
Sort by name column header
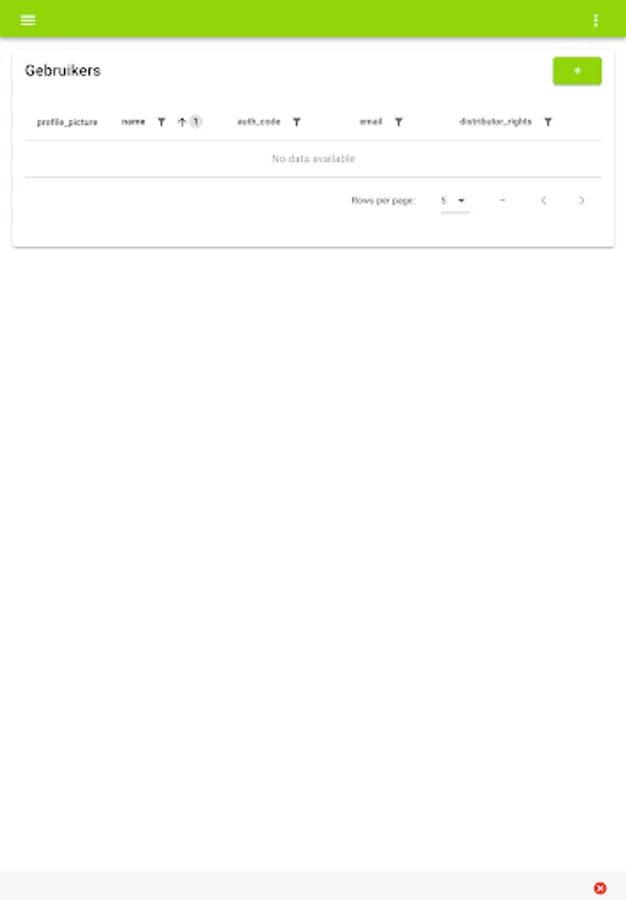[x=133, y=122]
